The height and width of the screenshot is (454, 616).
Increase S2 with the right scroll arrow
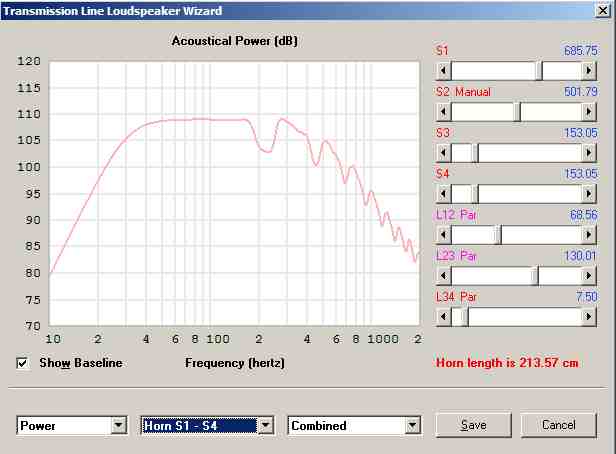(588, 112)
